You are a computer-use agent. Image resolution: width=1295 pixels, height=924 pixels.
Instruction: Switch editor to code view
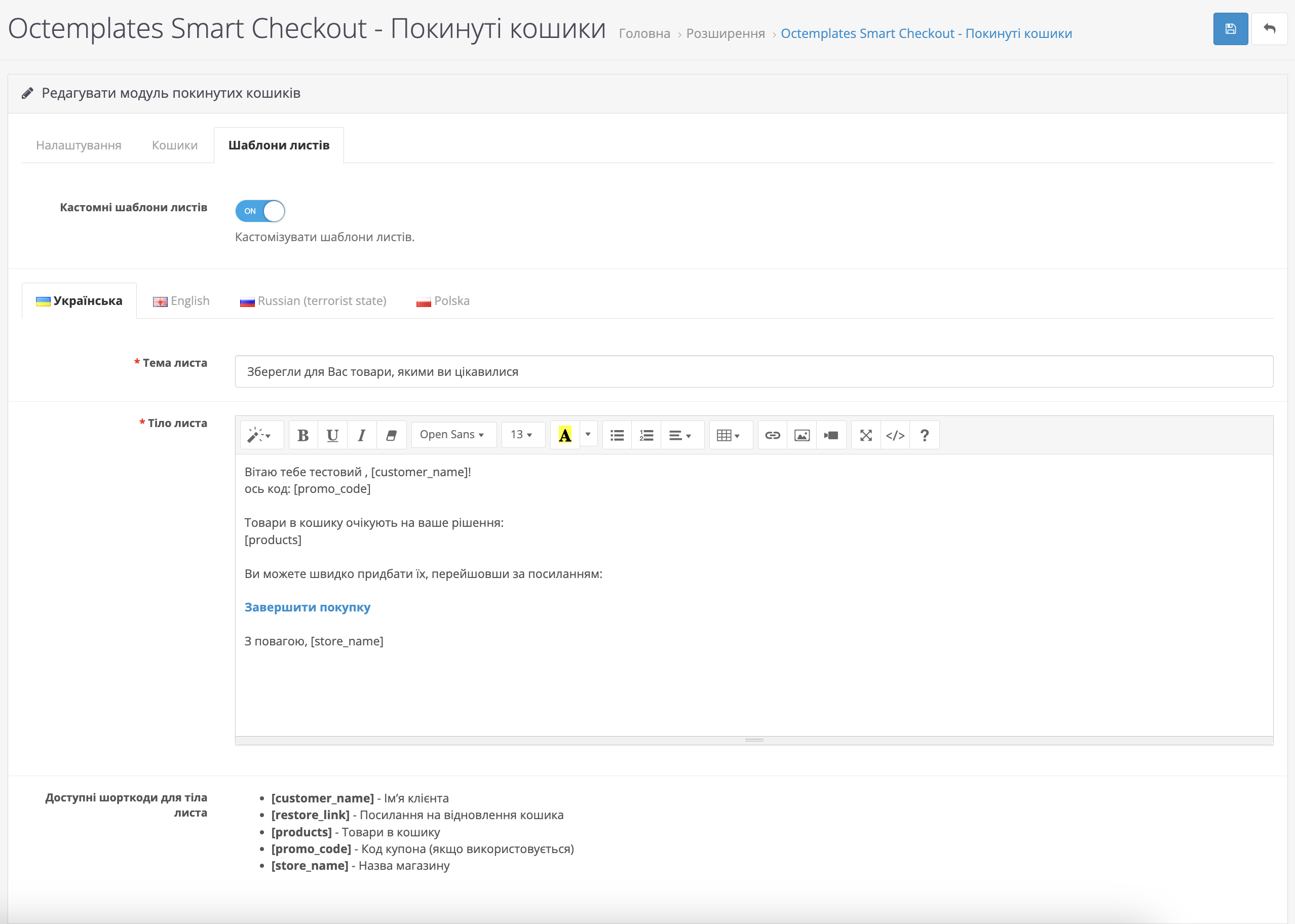click(x=895, y=435)
